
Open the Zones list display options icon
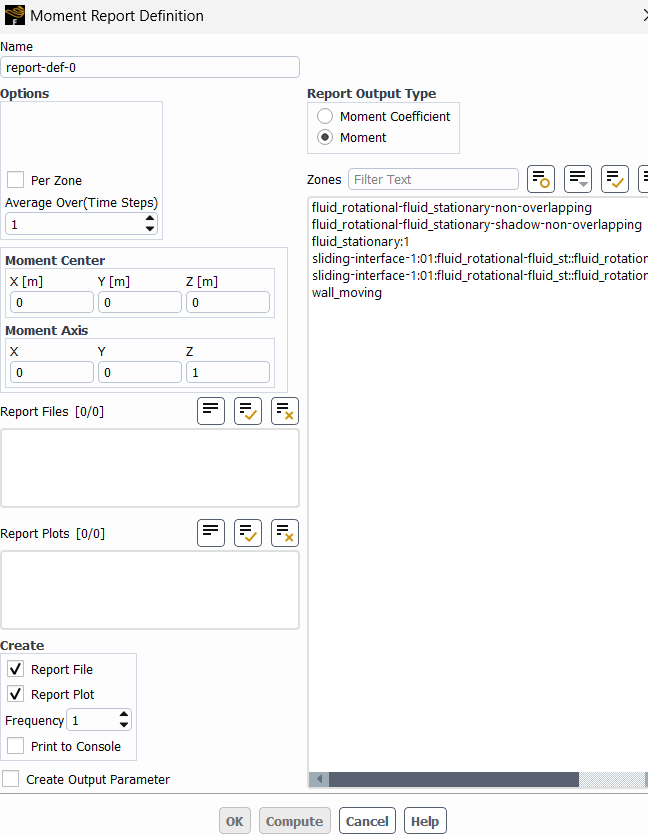tap(578, 179)
